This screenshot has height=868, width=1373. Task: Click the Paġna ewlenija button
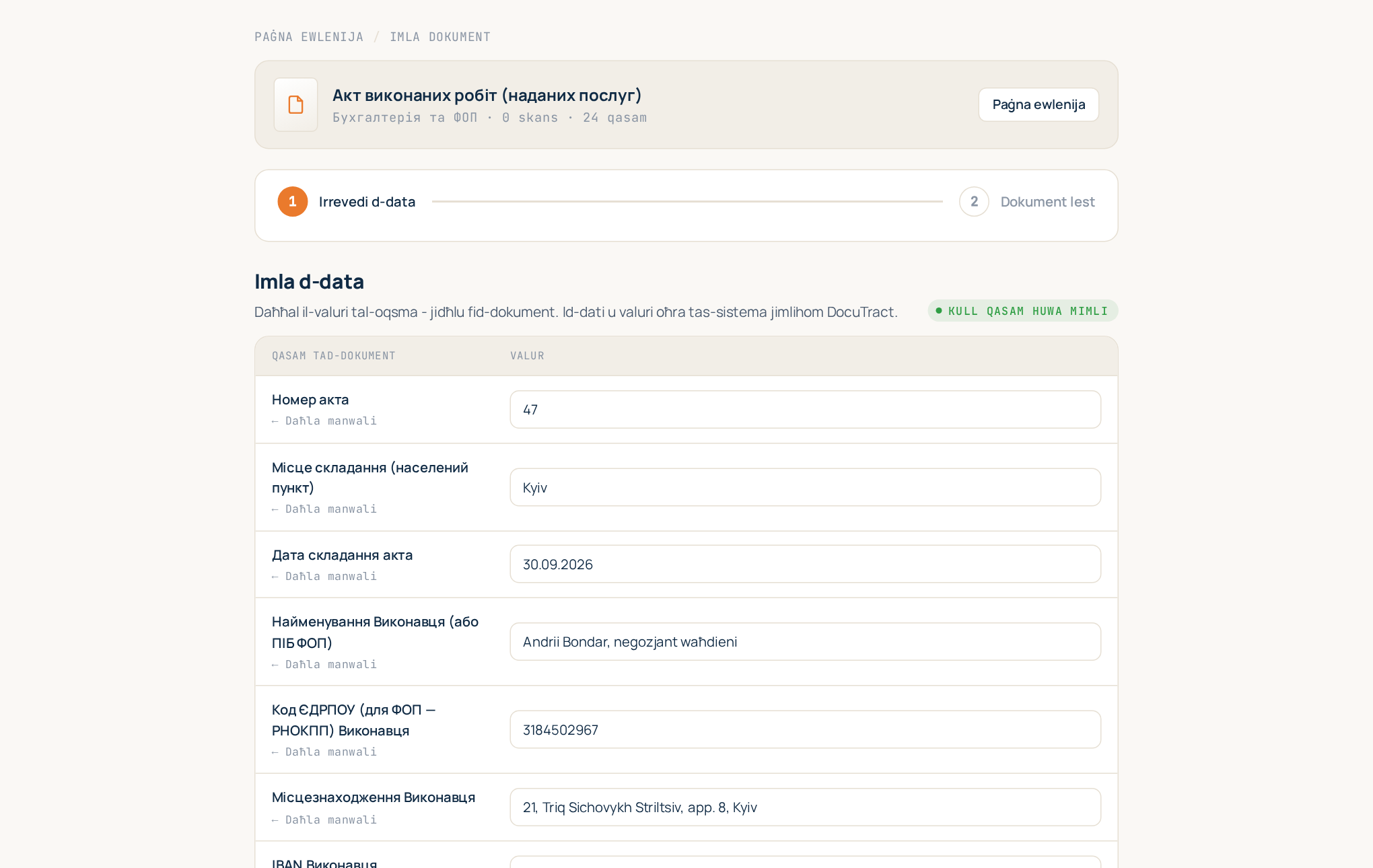[1038, 104]
